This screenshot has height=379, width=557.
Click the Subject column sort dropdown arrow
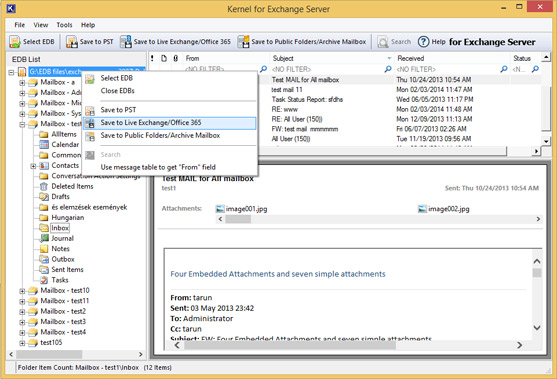coord(389,58)
